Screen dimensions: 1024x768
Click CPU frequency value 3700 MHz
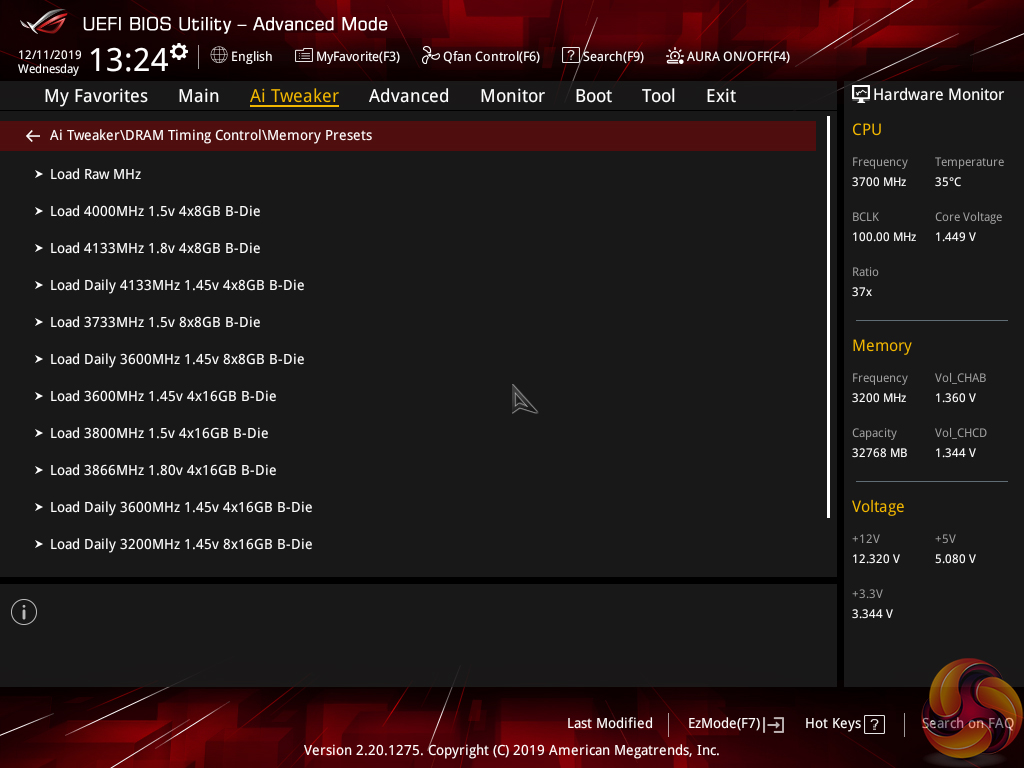pyautogui.click(x=878, y=182)
